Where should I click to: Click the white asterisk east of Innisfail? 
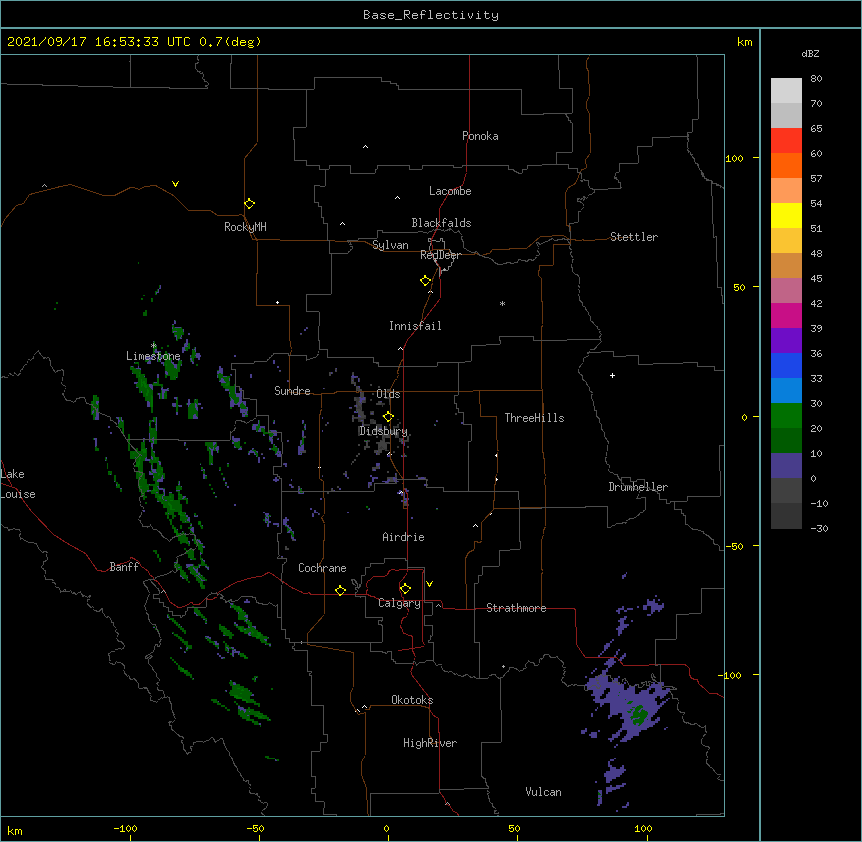click(502, 303)
